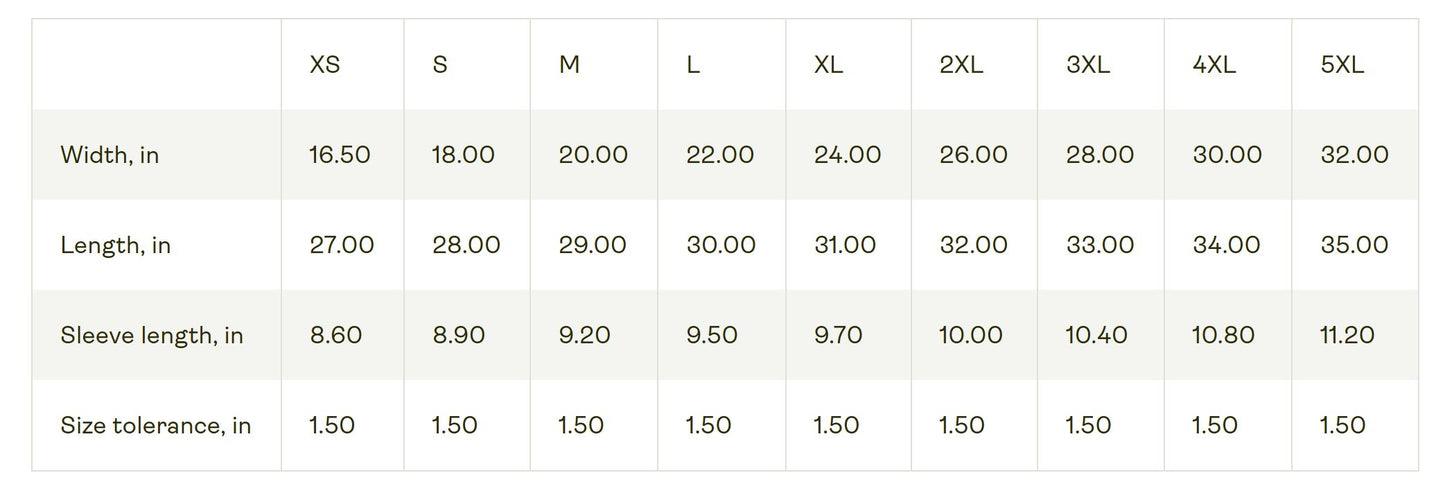The image size is (1445, 500).
Task: Click the M size header
Action: (569, 65)
